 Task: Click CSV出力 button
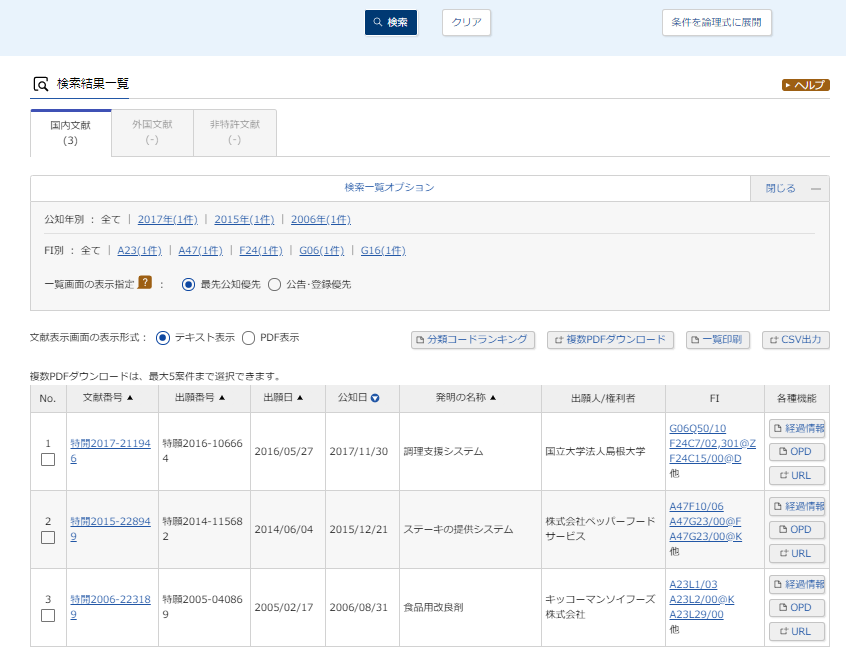tap(796, 340)
